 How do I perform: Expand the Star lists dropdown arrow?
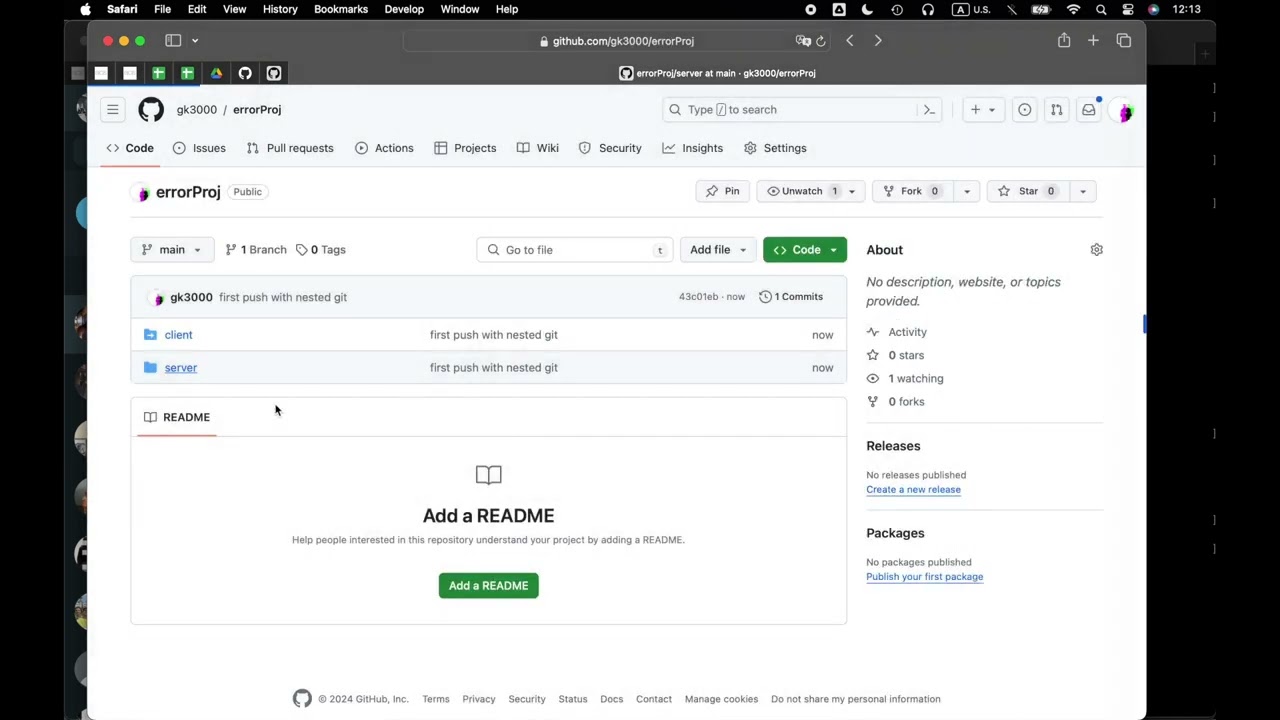1083,191
